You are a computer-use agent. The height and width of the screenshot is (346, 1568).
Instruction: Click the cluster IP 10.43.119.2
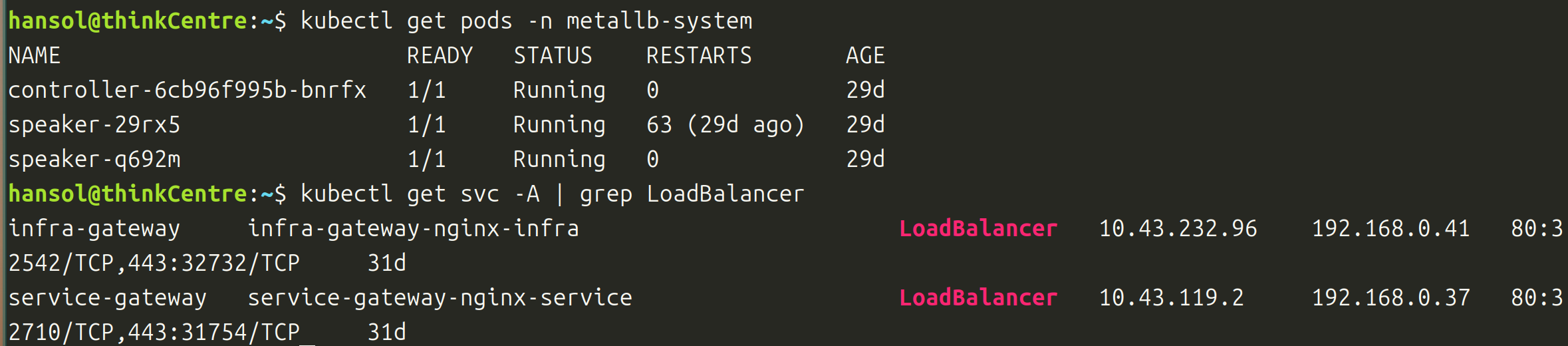click(x=1171, y=297)
